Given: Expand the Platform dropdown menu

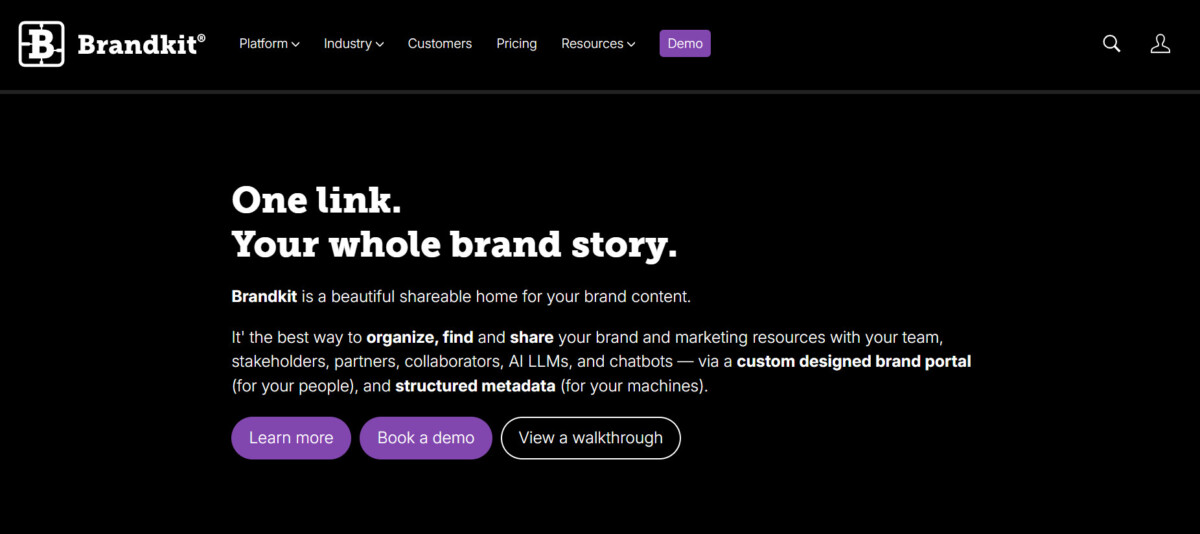Looking at the screenshot, I should click(x=269, y=44).
